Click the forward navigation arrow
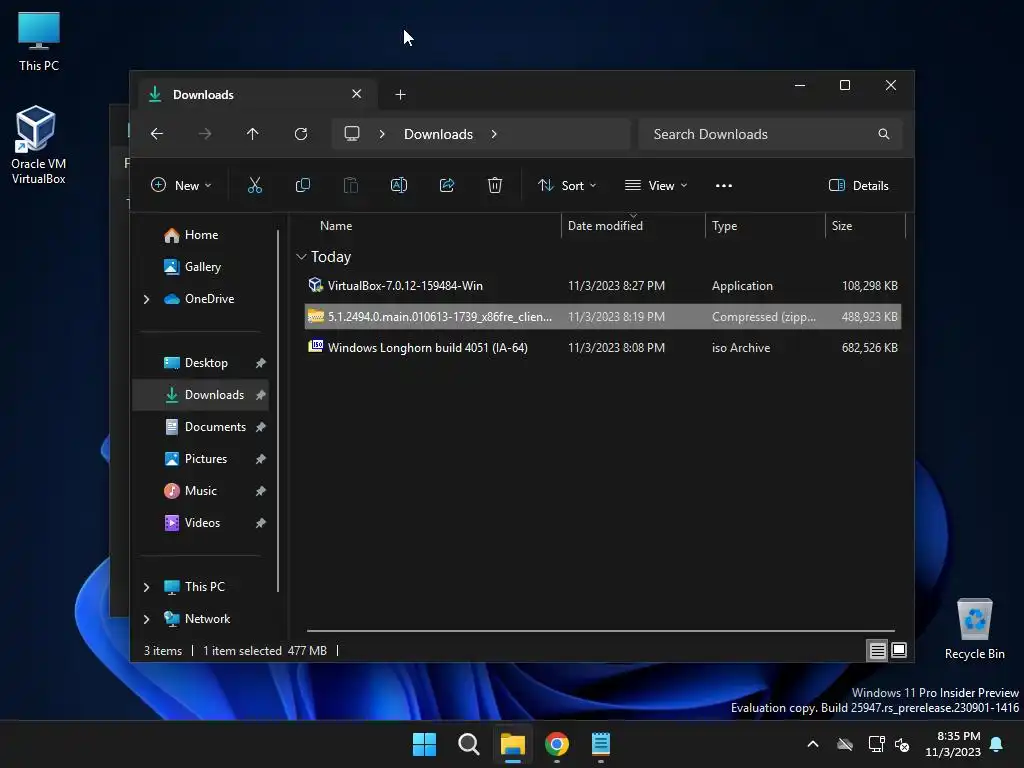 (205, 134)
